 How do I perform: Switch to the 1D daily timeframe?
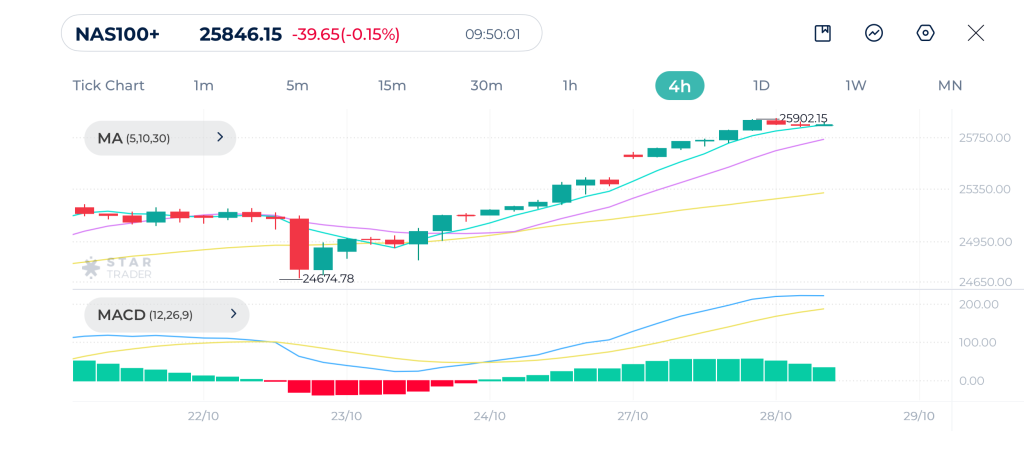coord(761,86)
